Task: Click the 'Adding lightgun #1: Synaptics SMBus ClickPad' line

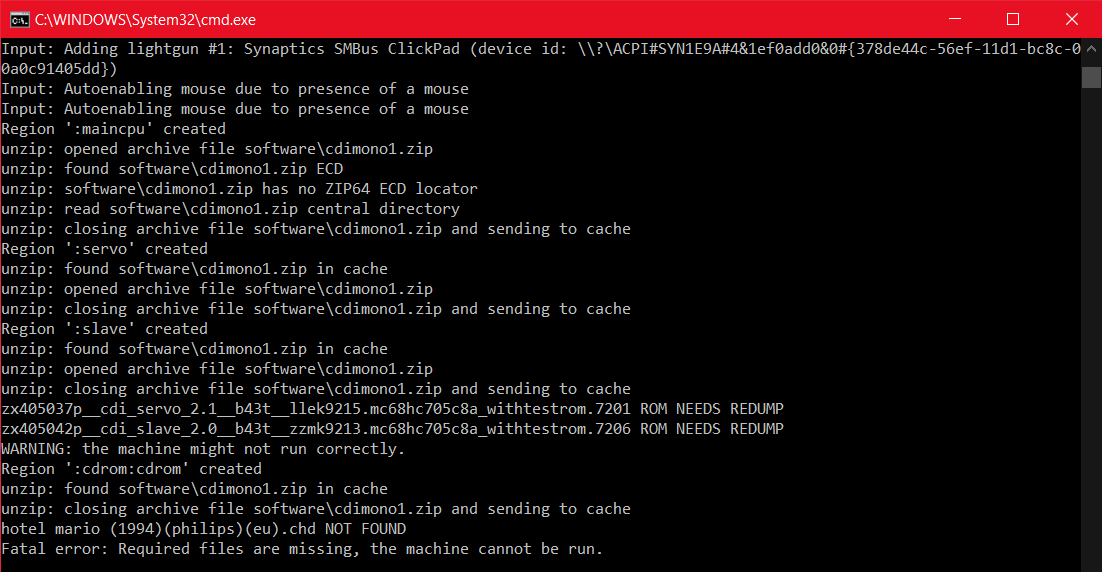Action: [541, 59]
